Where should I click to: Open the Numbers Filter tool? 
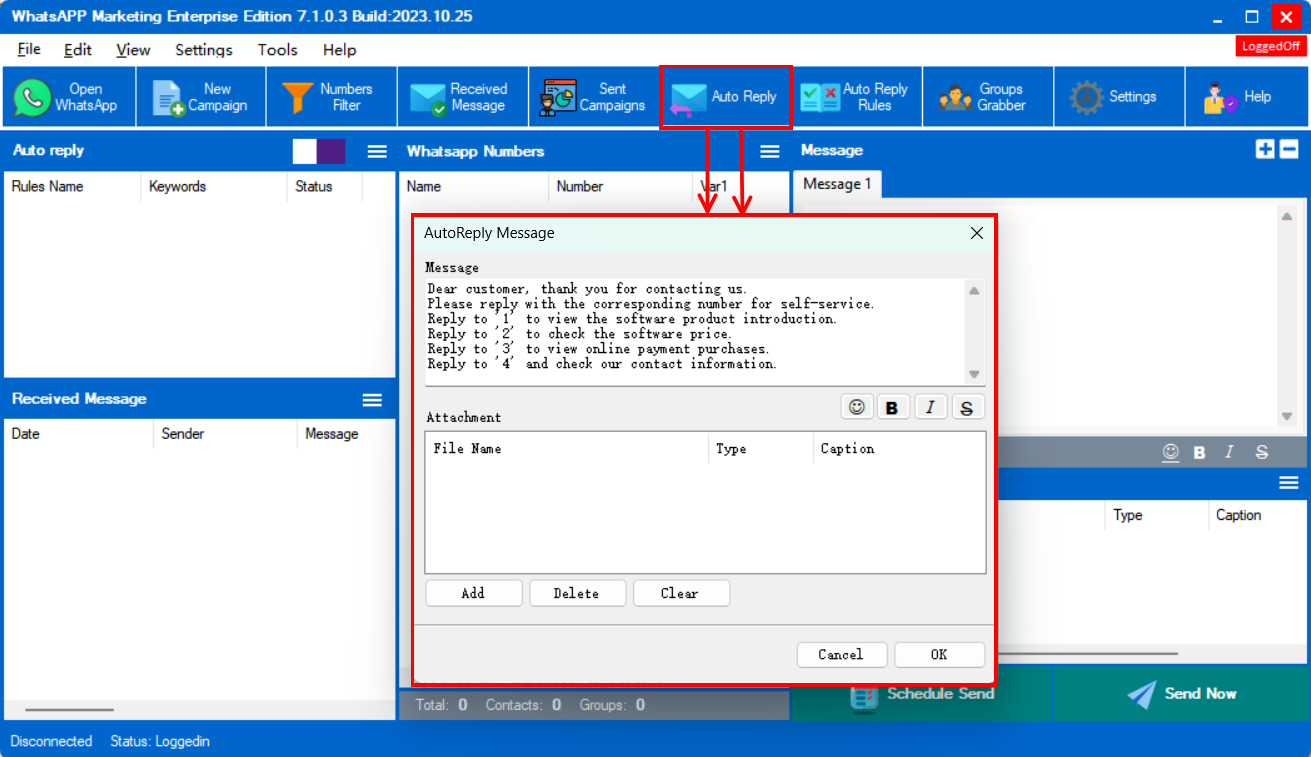331,97
